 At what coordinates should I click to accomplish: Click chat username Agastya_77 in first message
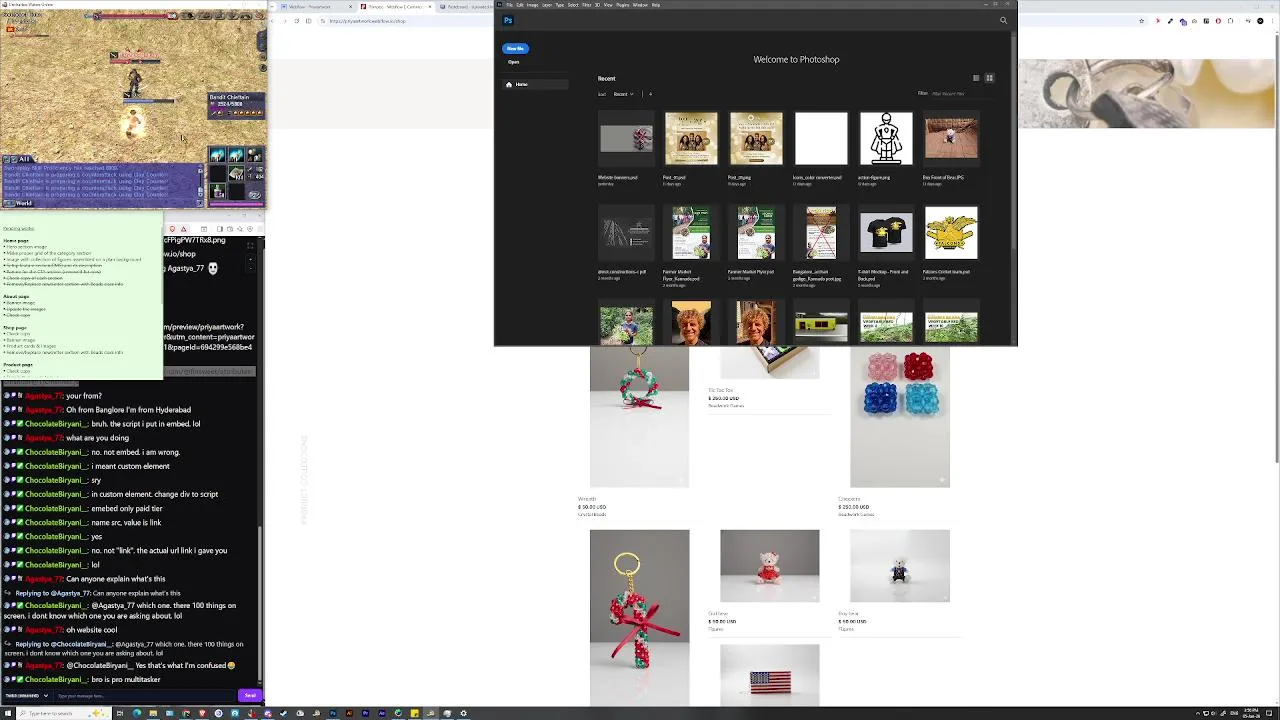[x=44, y=396]
